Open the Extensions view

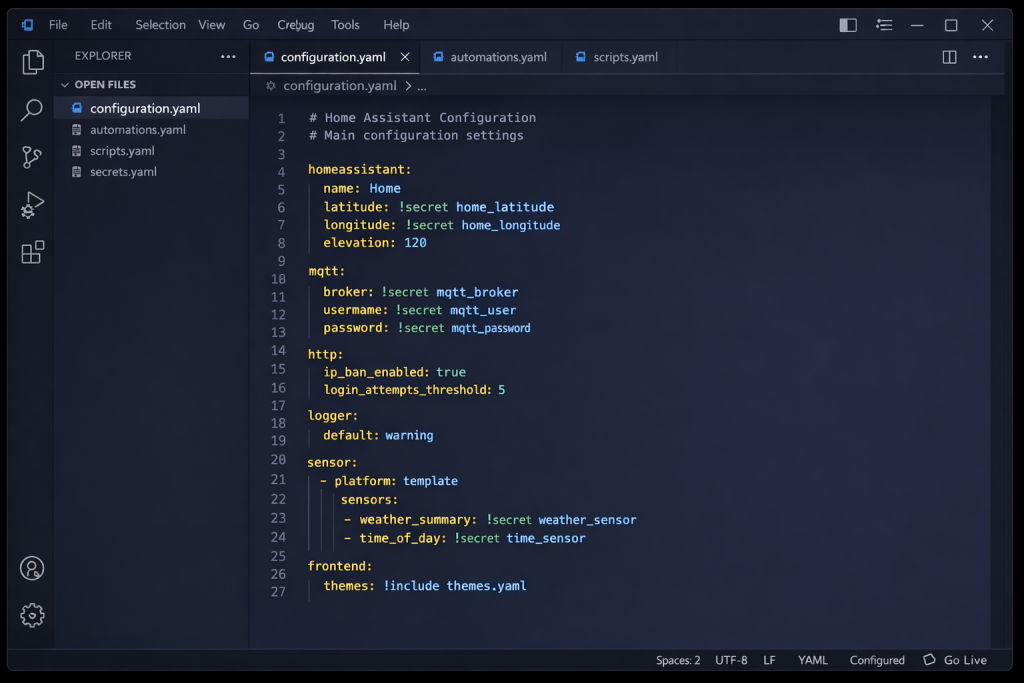coord(32,252)
